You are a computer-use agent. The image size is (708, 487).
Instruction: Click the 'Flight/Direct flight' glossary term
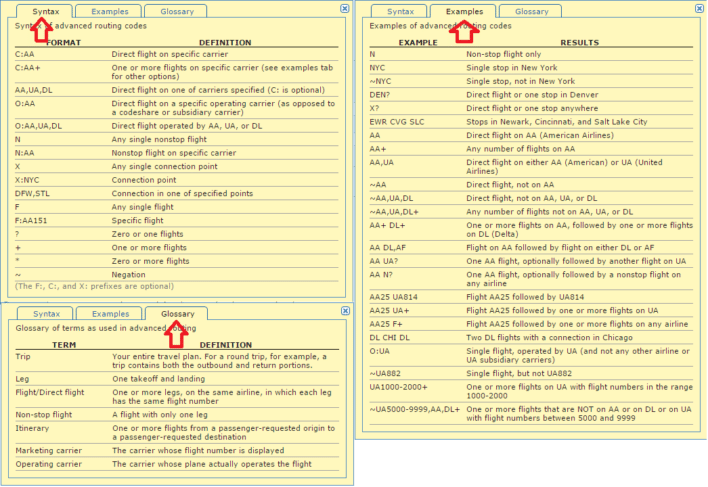50,392
